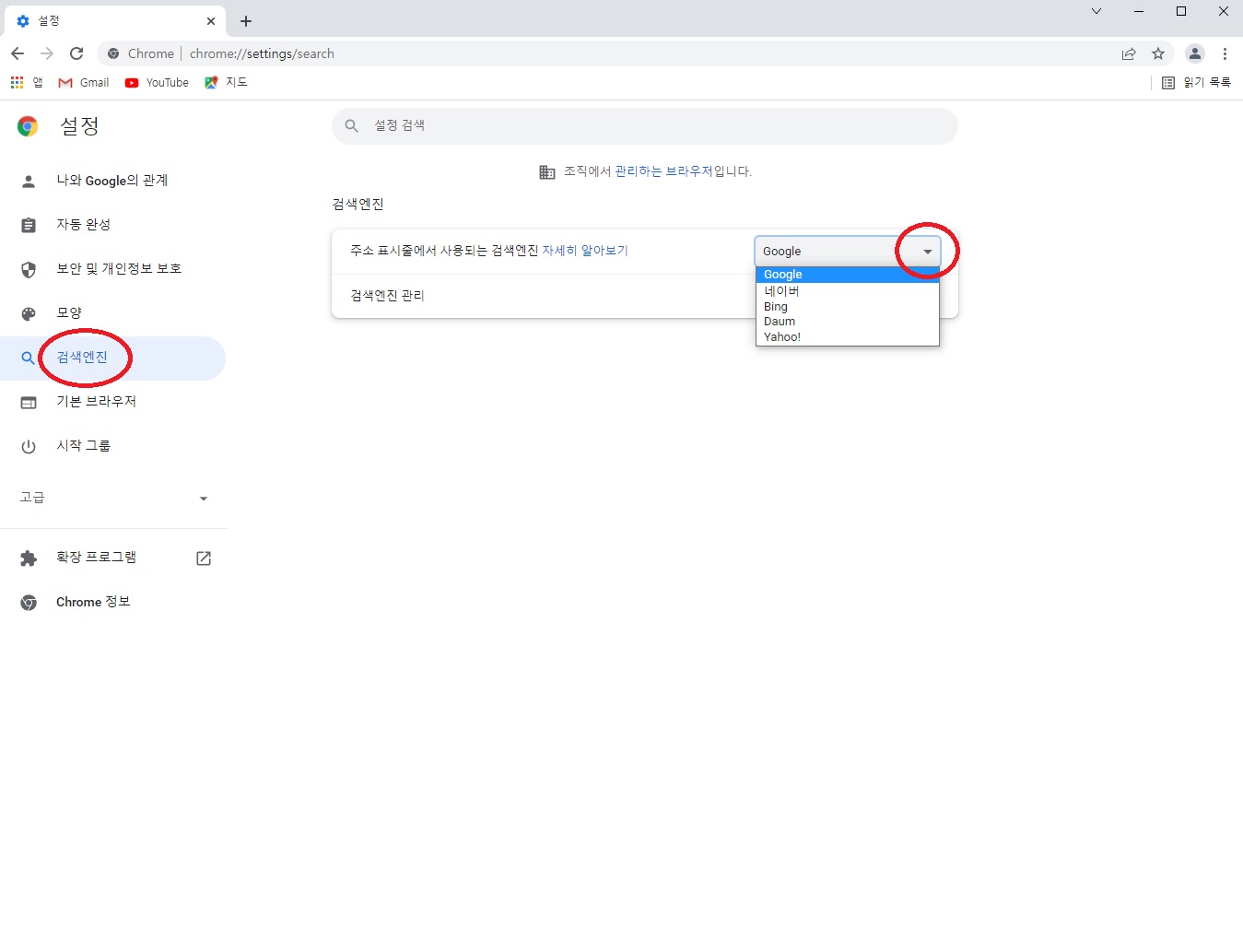This screenshot has width=1243, height=952.
Task: Select the 설정 browser tab
Action: tap(116, 21)
